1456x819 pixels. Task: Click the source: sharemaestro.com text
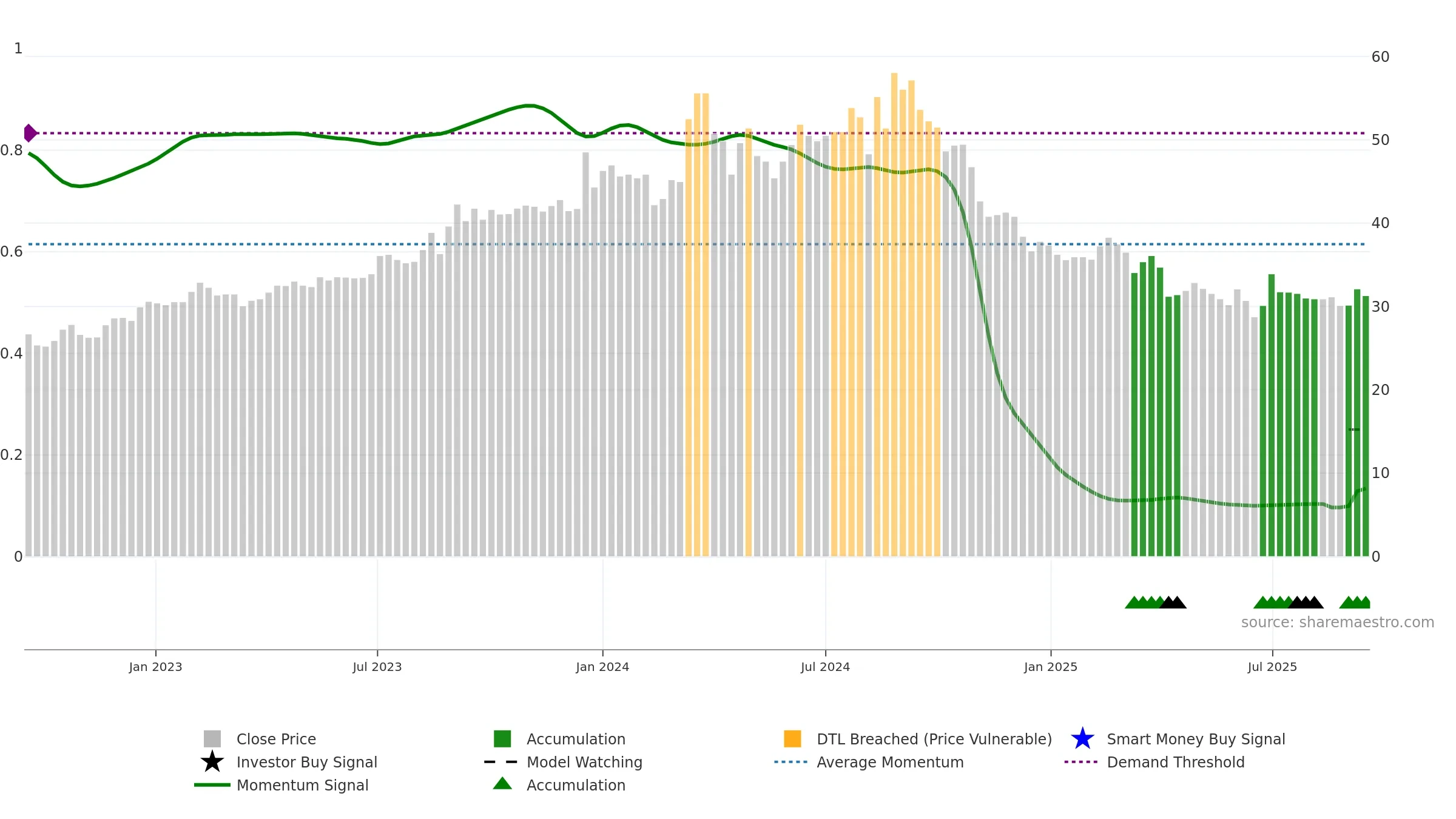pyautogui.click(x=1338, y=622)
